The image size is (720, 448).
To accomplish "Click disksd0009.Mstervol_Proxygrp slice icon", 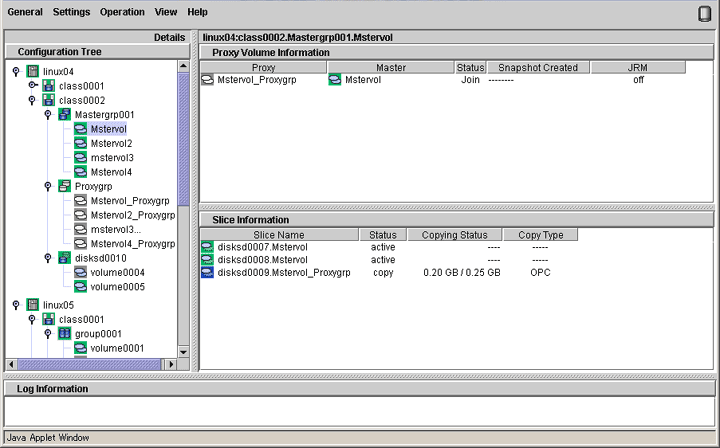I will point(208,272).
